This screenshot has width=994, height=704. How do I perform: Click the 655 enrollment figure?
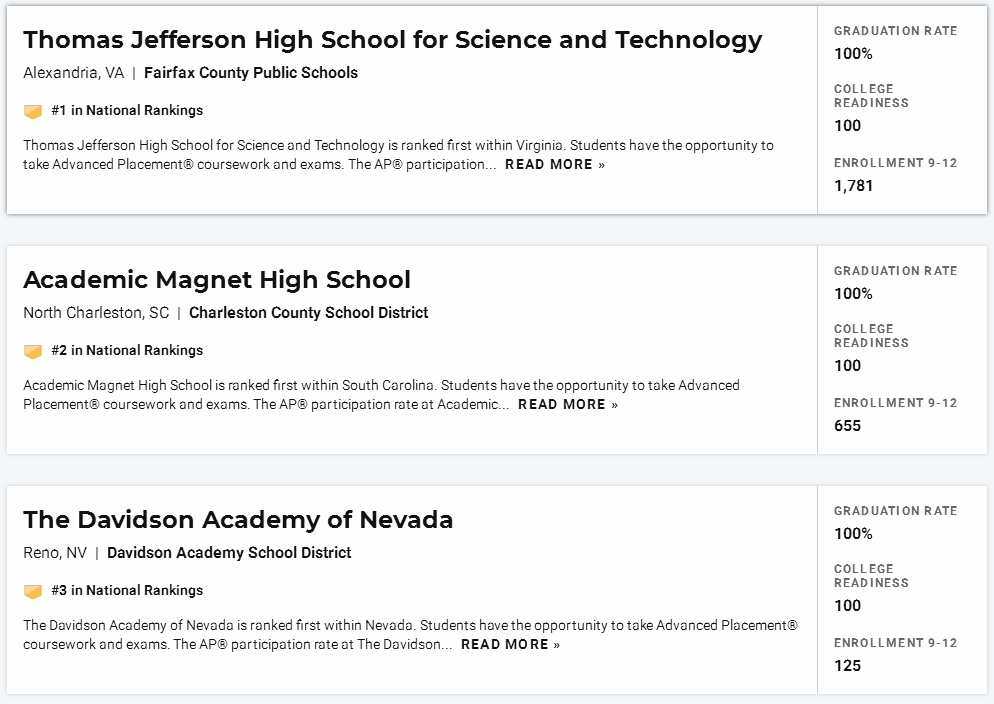[848, 426]
